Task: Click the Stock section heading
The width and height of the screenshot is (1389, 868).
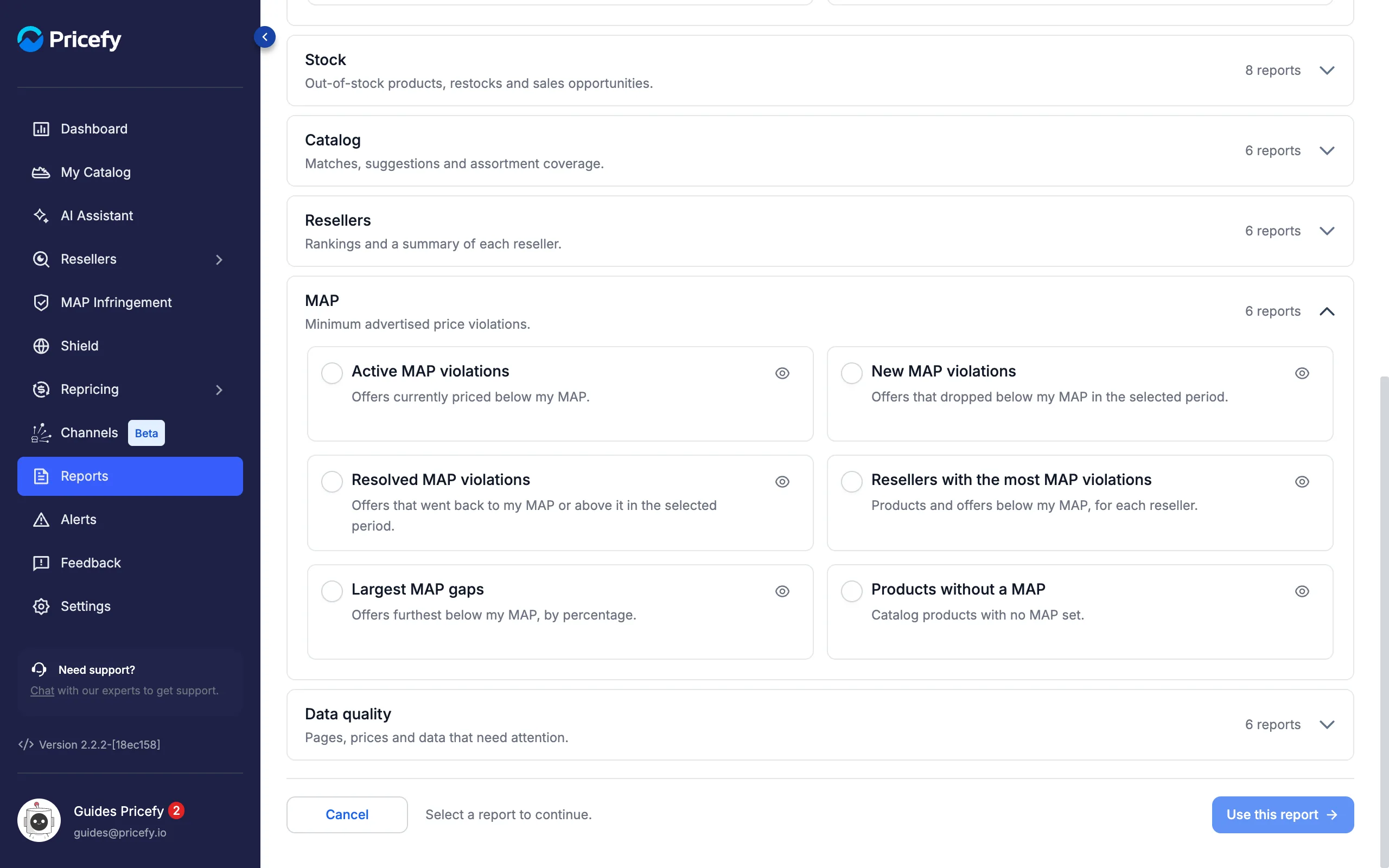Action: pyautogui.click(x=326, y=60)
